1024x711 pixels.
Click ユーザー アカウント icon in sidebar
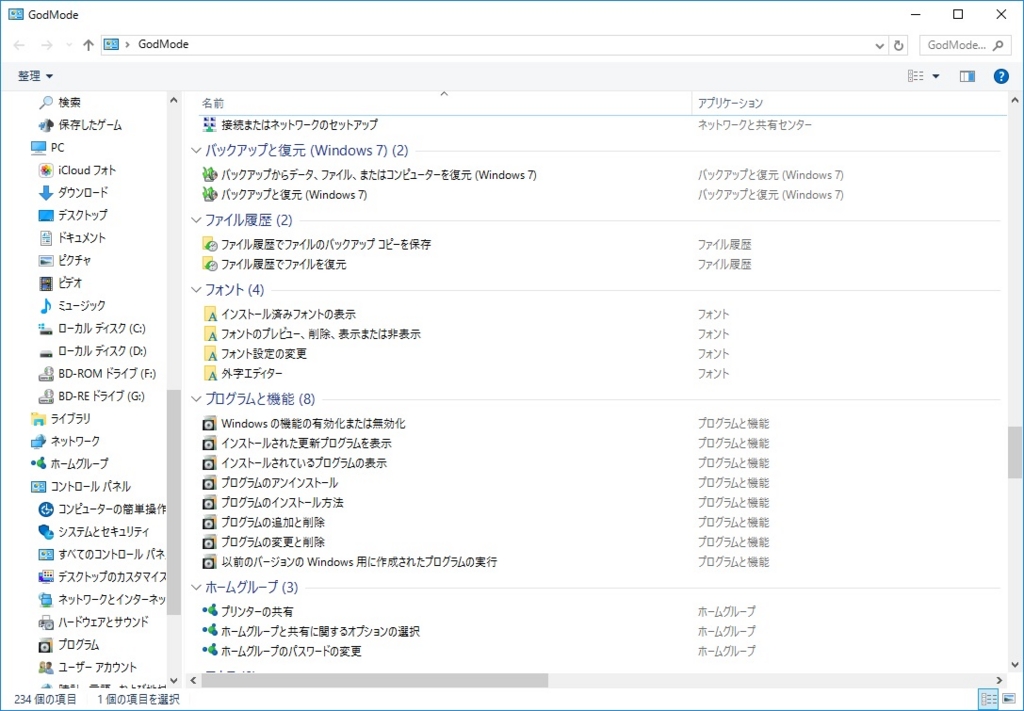click(46, 667)
